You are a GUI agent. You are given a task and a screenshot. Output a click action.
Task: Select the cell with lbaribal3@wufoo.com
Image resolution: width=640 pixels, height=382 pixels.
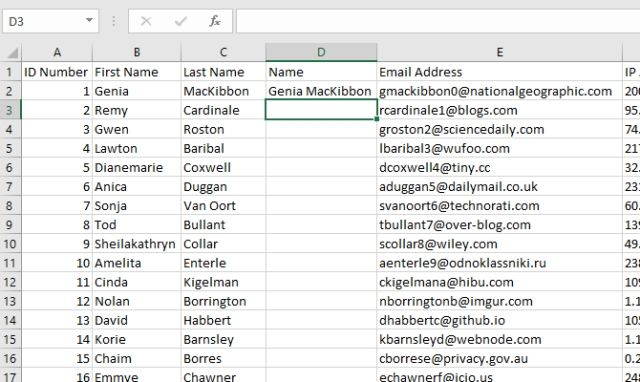pos(500,149)
